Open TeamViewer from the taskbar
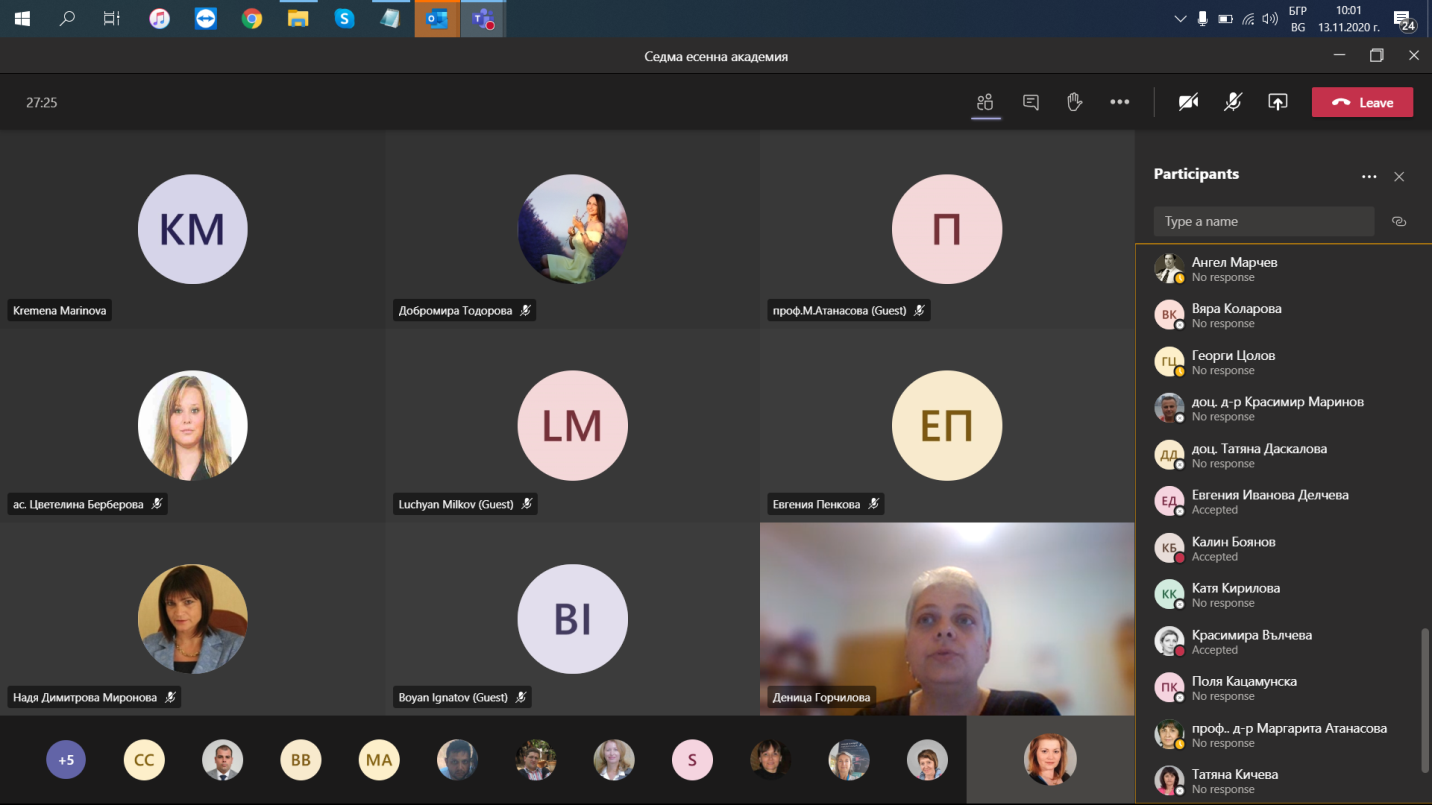This screenshot has height=805, width=1432. (206, 18)
